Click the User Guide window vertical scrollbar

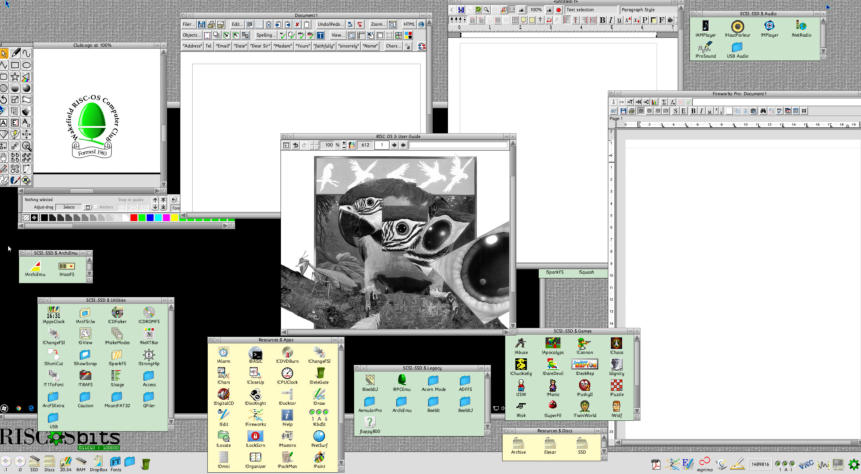[x=513, y=236]
